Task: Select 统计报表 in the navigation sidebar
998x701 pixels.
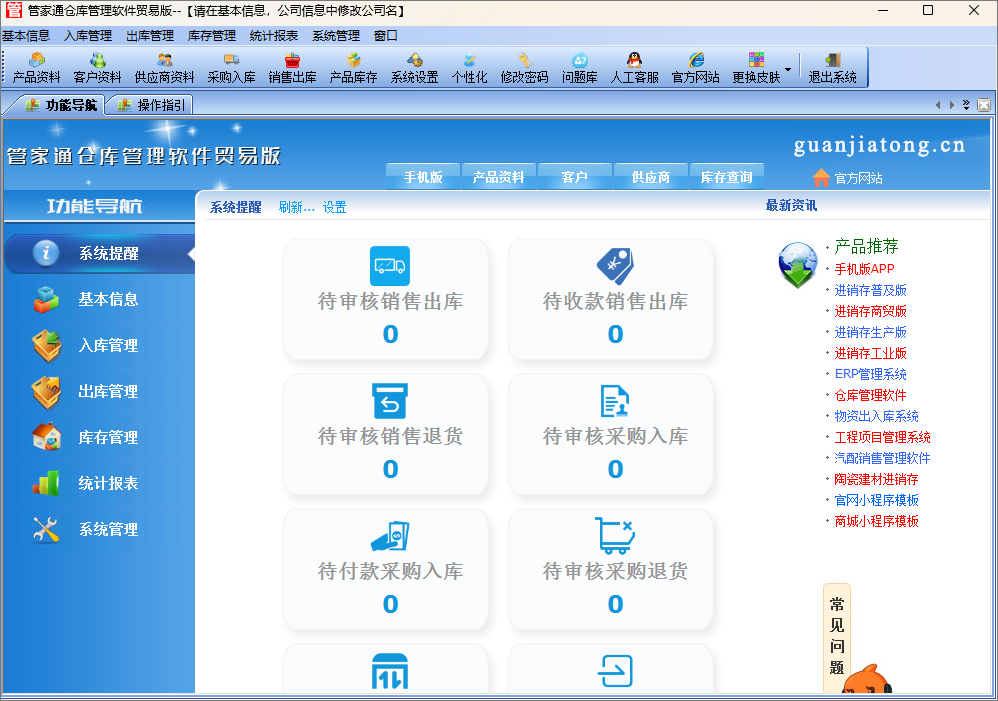Action: pyautogui.click(x=99, y=483)
